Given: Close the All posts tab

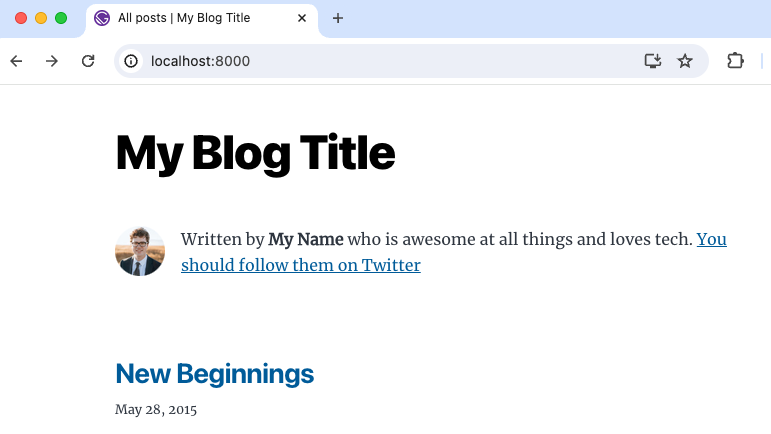Looking at the screenshot, I should tap(301, 18).
